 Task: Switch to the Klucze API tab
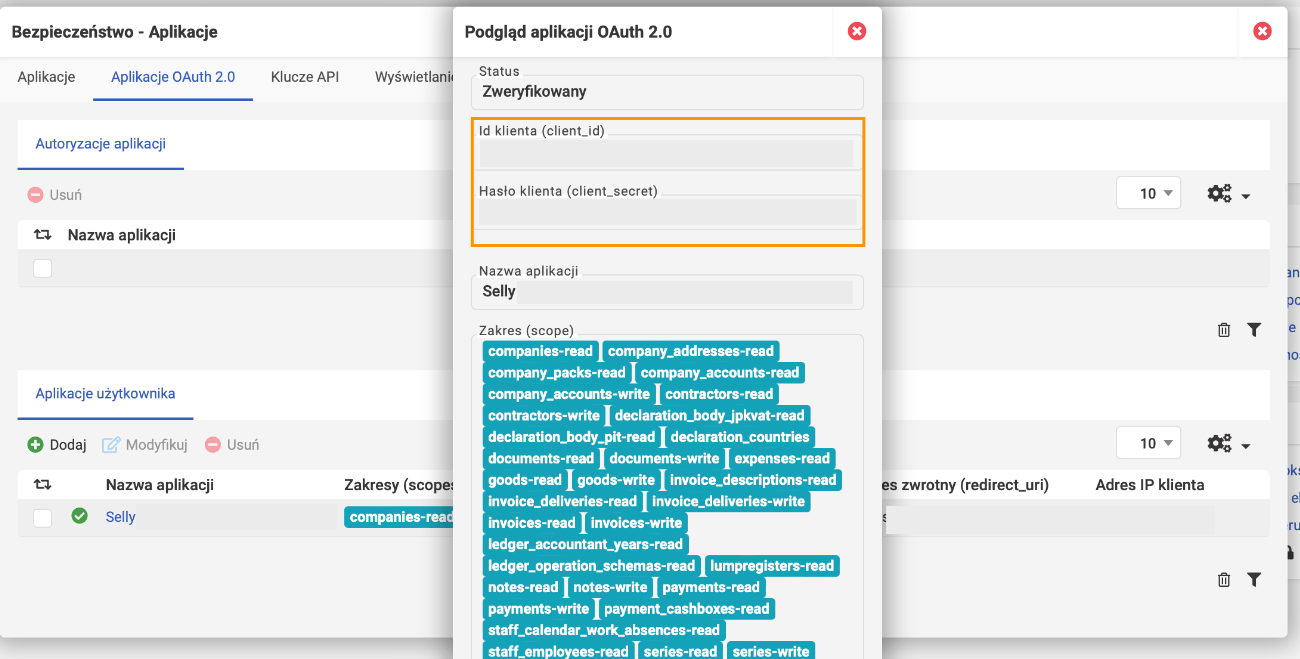point(305,77)
